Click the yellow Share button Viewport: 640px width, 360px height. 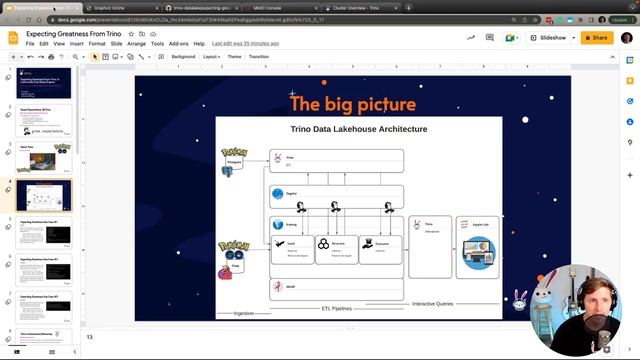(x=597, y=38)
